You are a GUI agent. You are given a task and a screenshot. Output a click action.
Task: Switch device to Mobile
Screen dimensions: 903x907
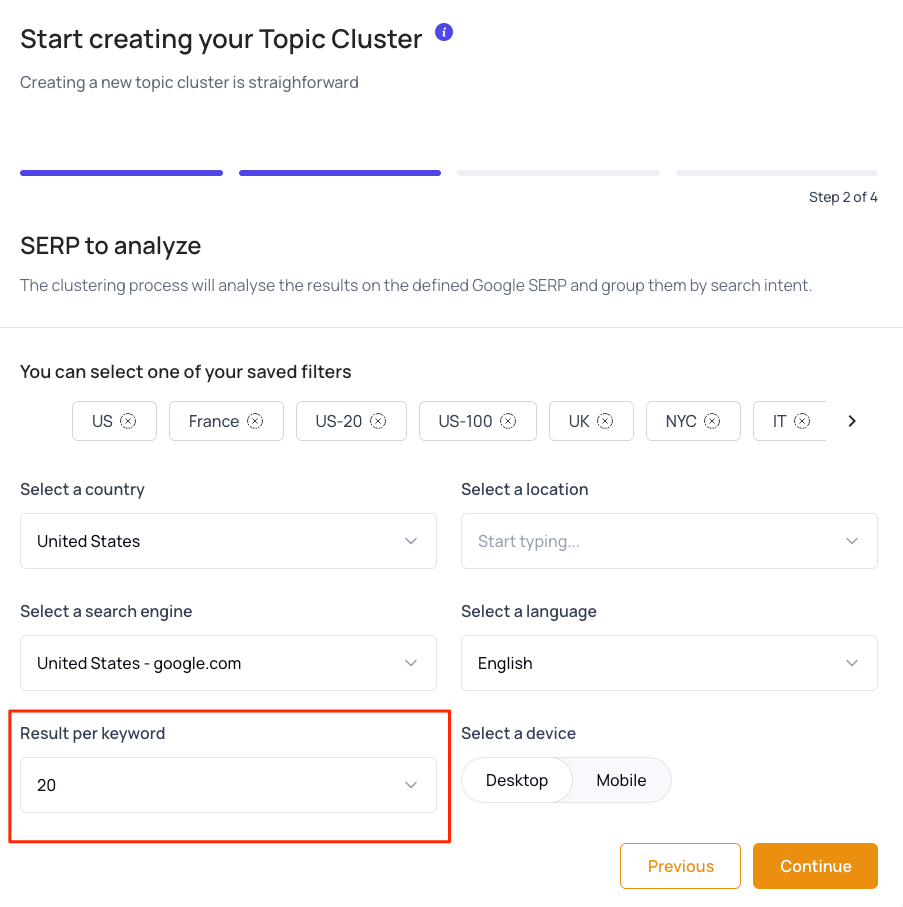[621, 780]
